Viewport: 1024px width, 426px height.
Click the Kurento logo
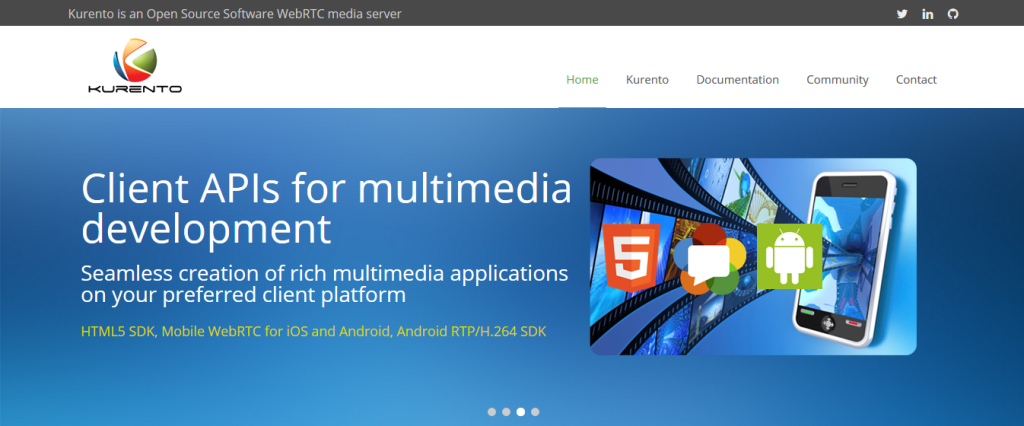point(135,66)
